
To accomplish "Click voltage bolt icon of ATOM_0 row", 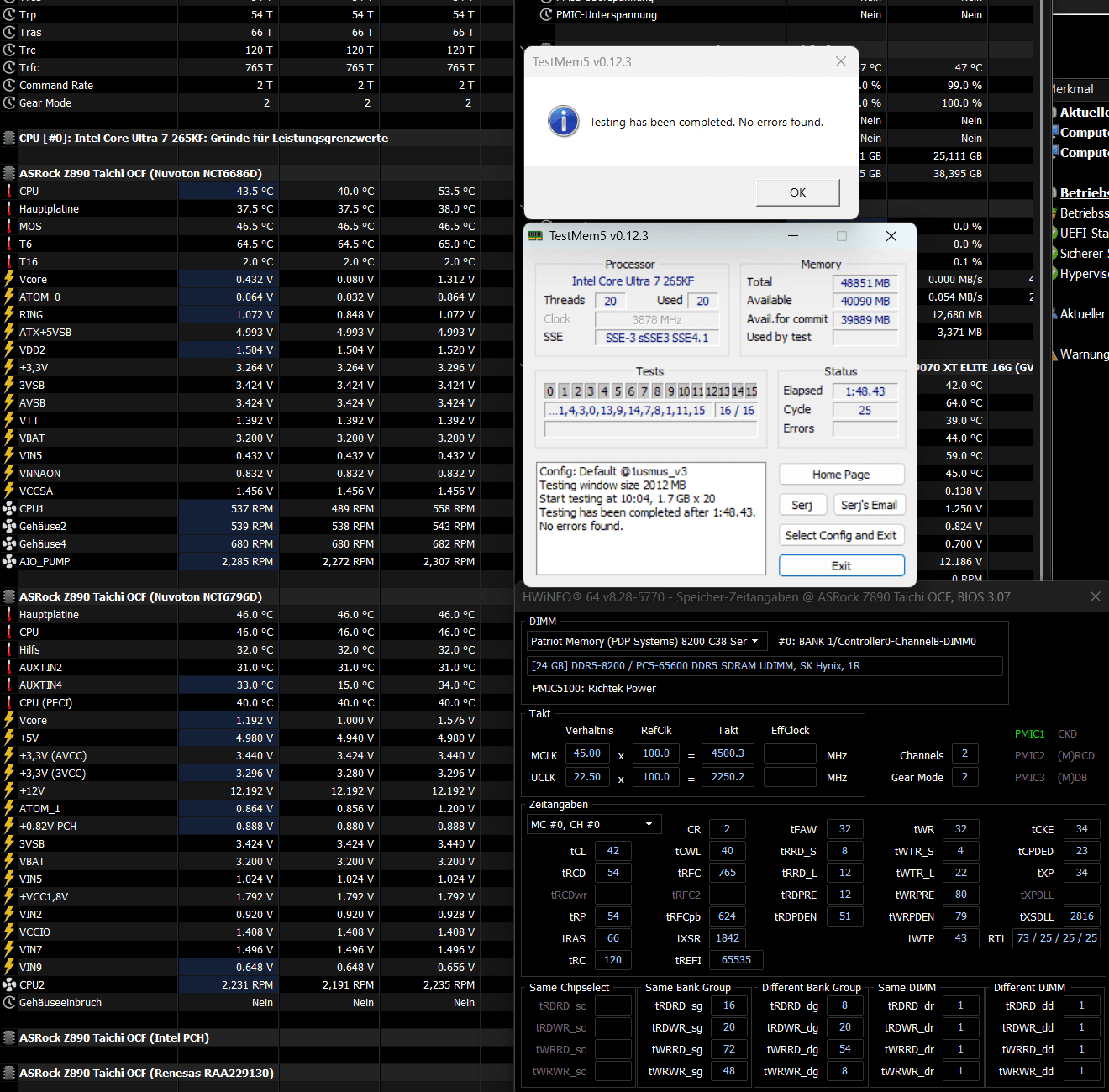I will pyautogui.click(x=9, y=297).
